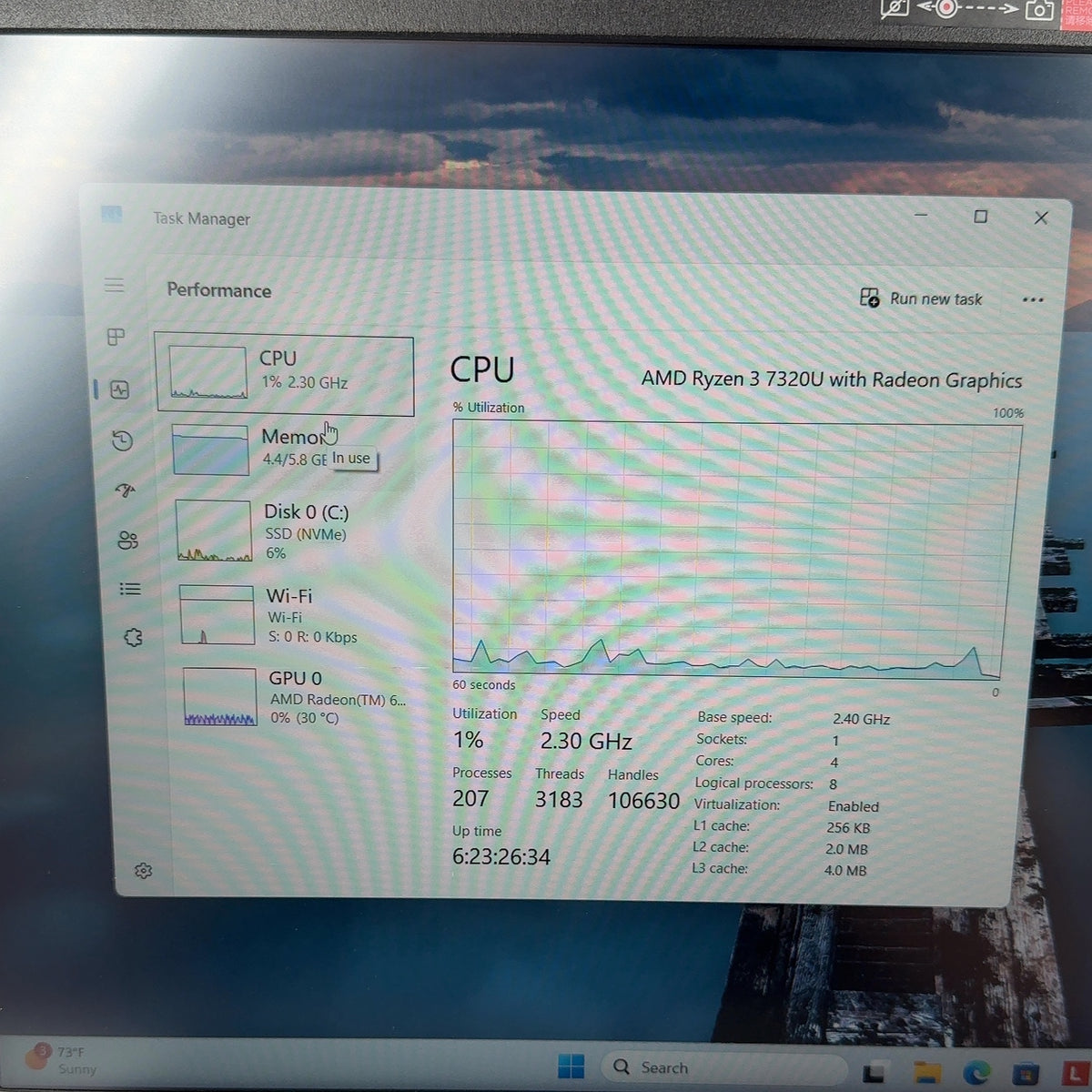
Task: Click the Virtualization Enabled value
Action: [x=853, y=806]
